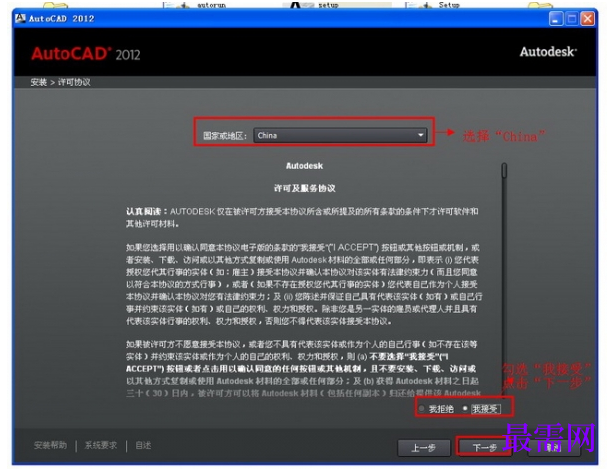Image resolution: width=614 pixels, height=469 pixels.
Task: Click the 许可及服务协议 heading
Action: [x=304, y=188]
